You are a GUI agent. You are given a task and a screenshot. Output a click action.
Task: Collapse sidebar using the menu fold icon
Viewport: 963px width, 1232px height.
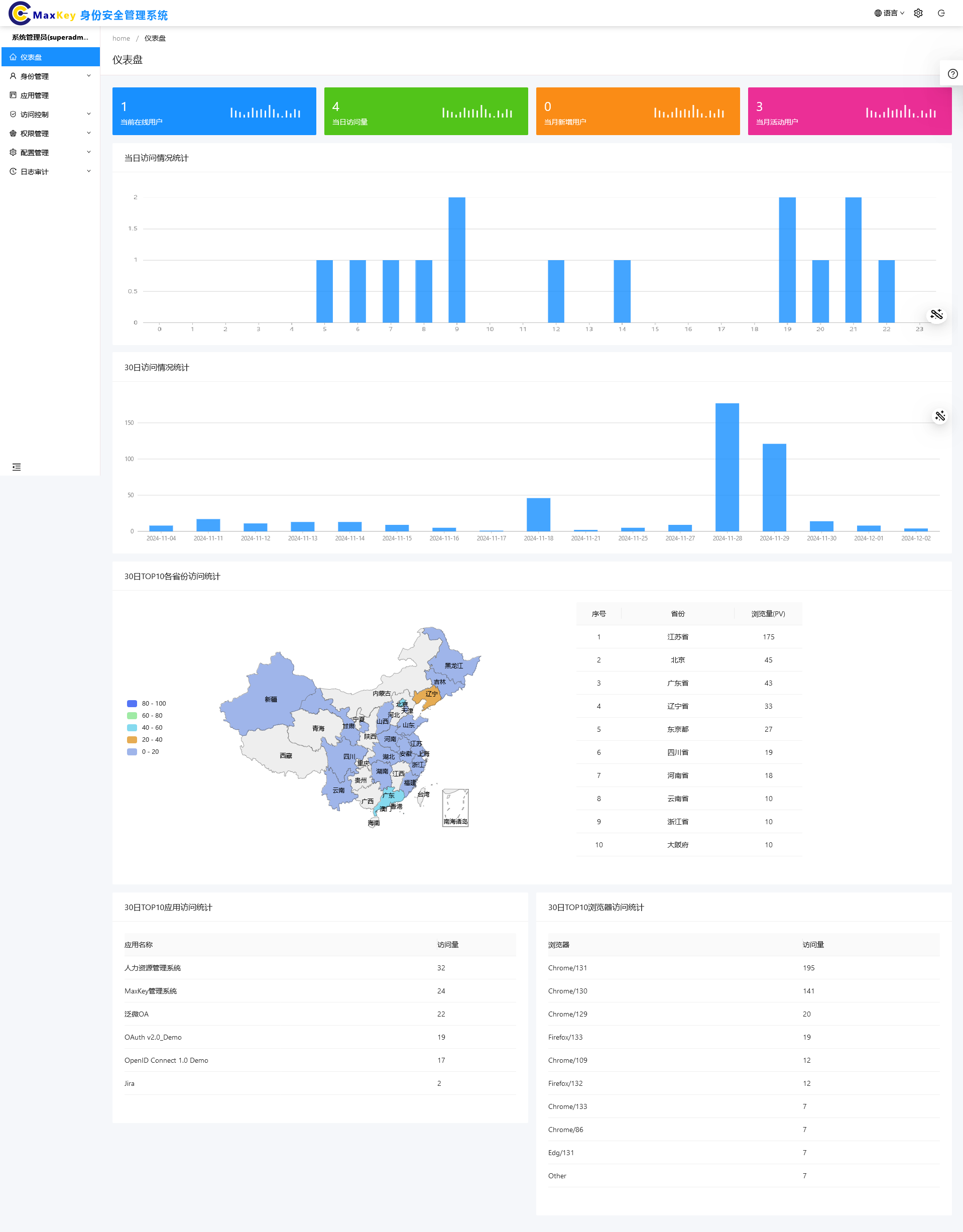pos(17,467)
